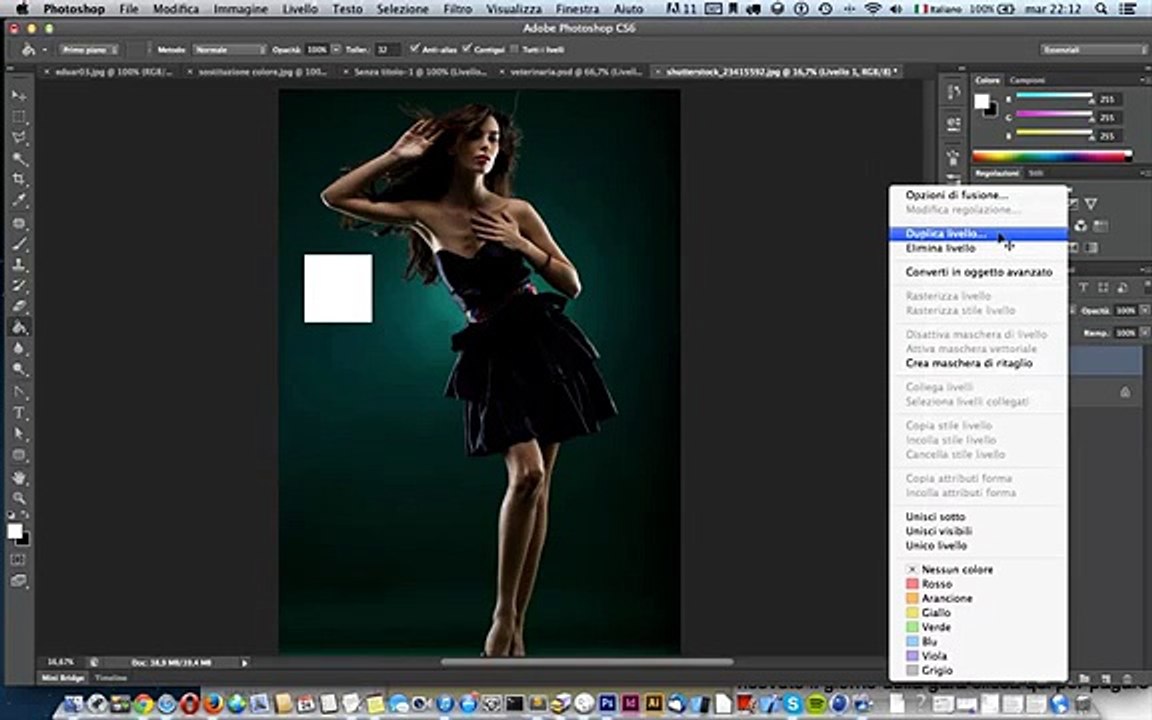Select the Horizontal Type tool

(19, 413)
